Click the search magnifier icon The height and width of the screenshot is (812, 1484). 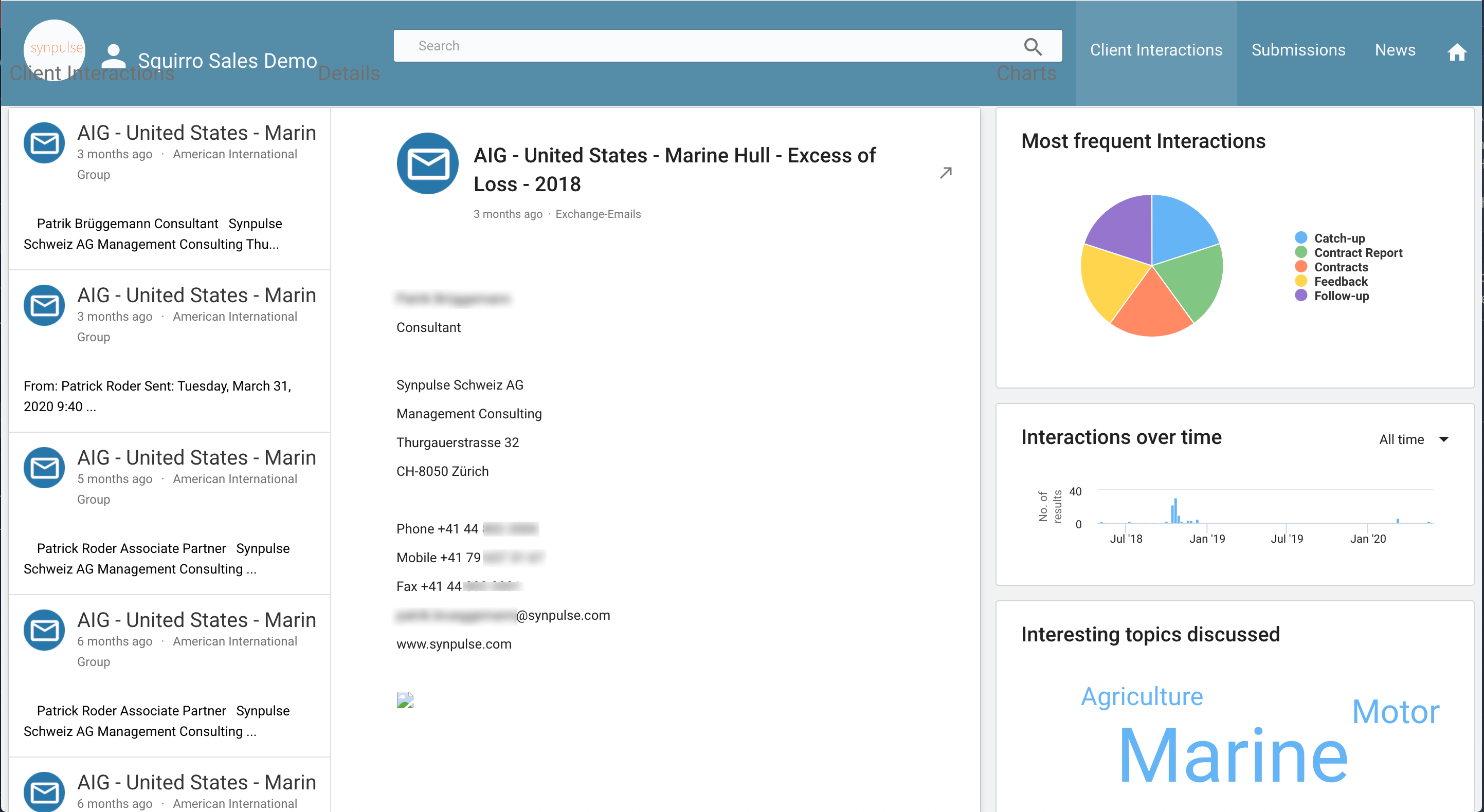tap(1033, 46)
